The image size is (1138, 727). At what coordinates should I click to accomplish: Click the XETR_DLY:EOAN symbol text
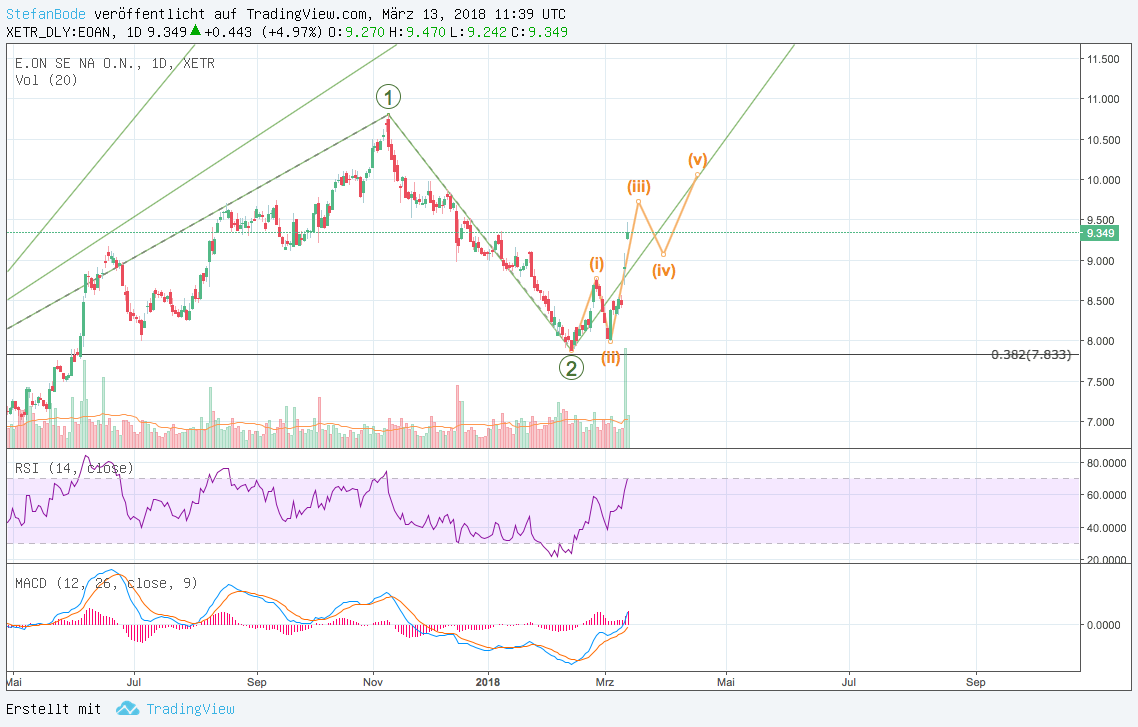[59, 32]
